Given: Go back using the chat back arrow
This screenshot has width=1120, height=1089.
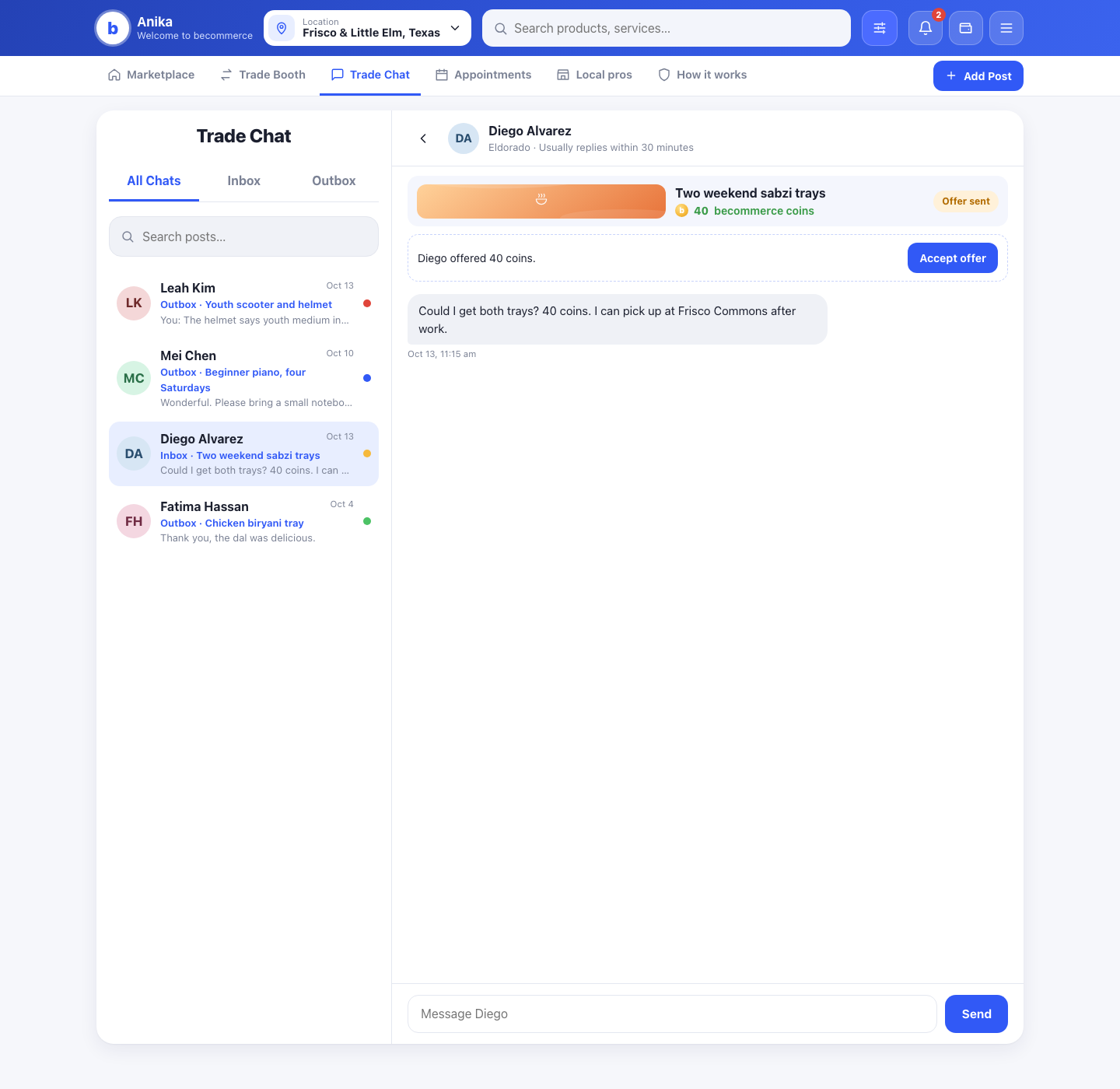Looking at the screenshot, I should coord(423,138).
